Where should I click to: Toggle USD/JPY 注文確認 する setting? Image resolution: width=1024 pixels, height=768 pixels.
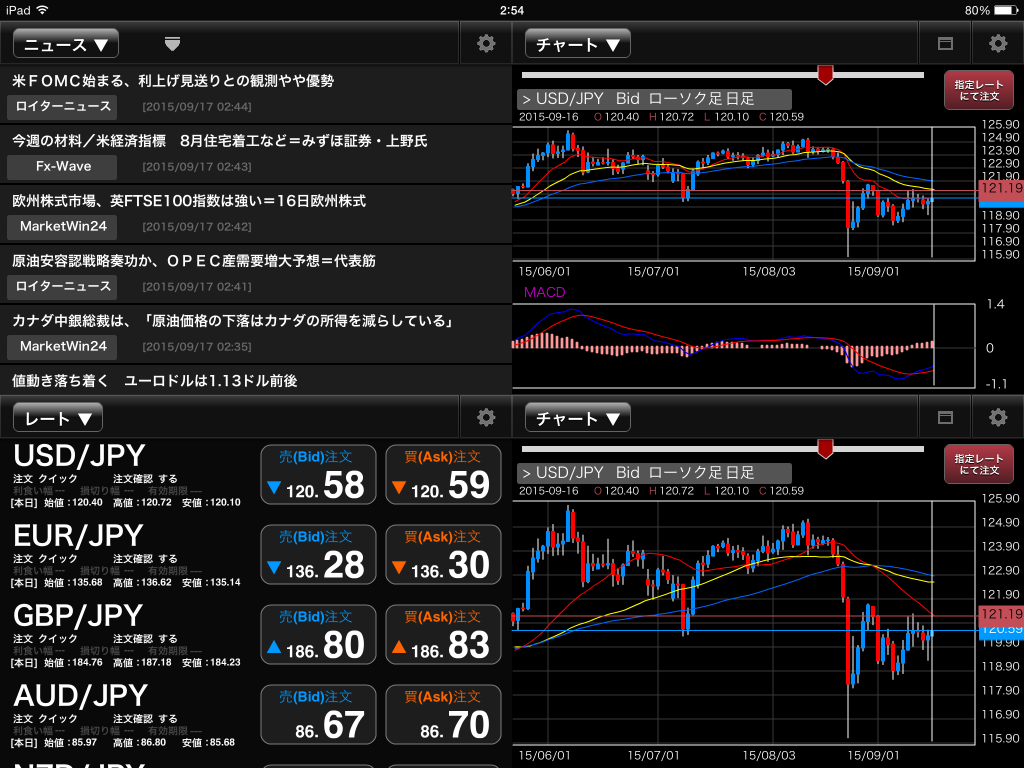(145, 479)
